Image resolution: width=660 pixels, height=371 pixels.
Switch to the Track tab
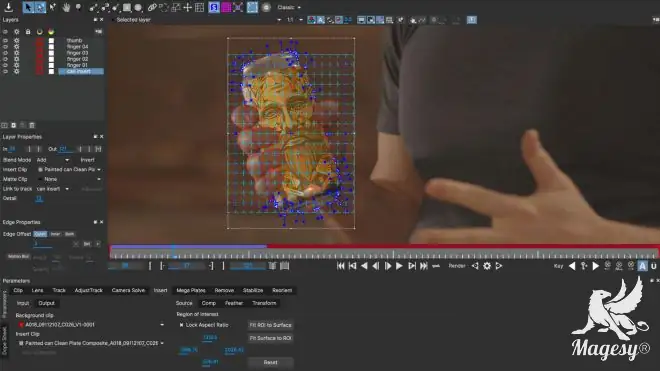point(59,290)
